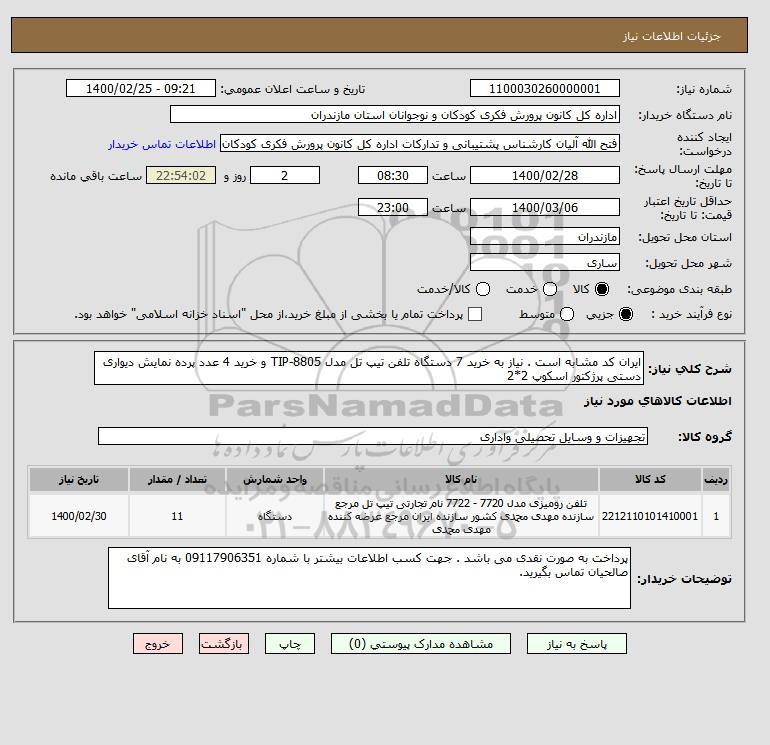Click the remaining days field showing 2

(x=285, y=175)
